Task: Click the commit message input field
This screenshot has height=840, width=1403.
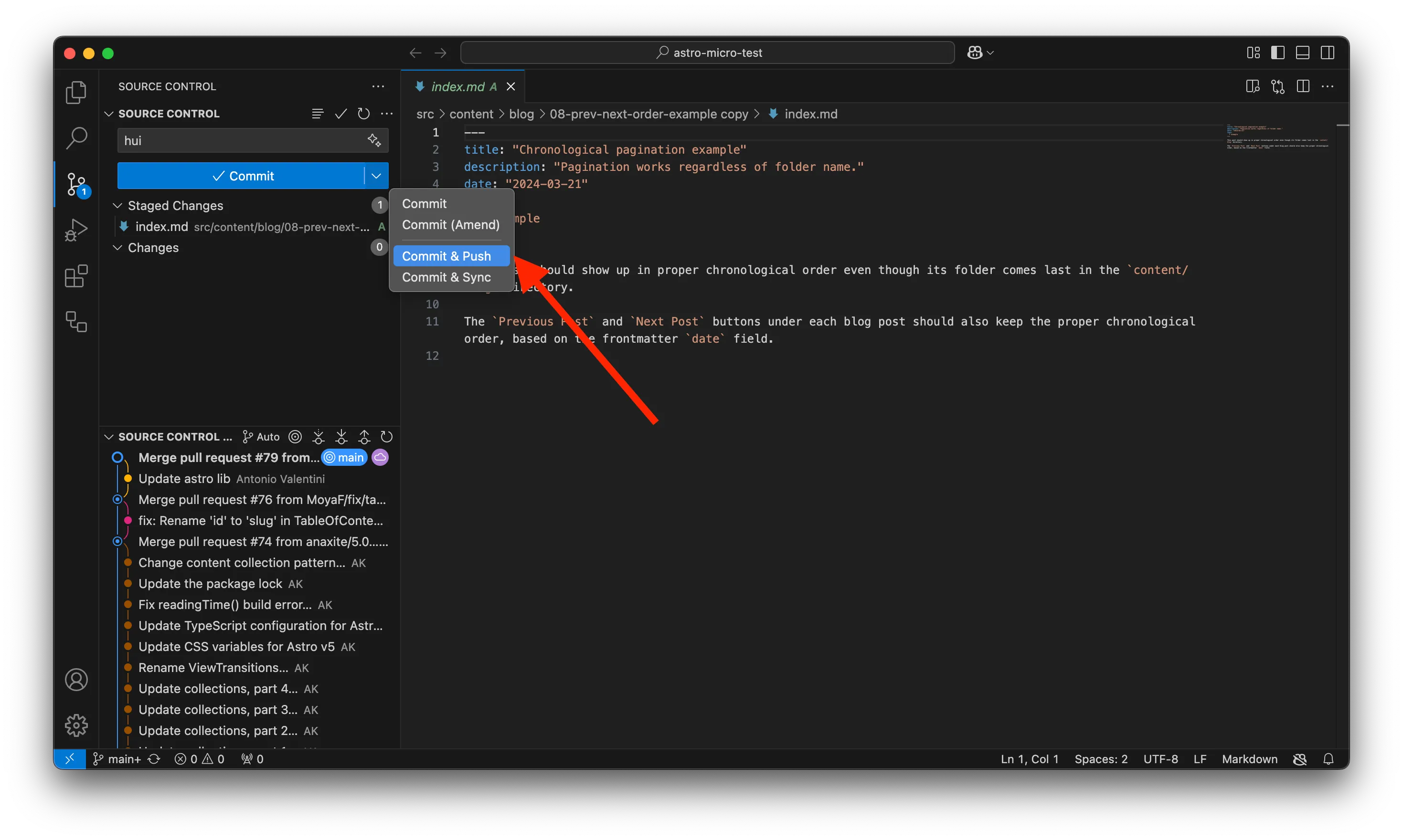Action: (x=253, y=140)
